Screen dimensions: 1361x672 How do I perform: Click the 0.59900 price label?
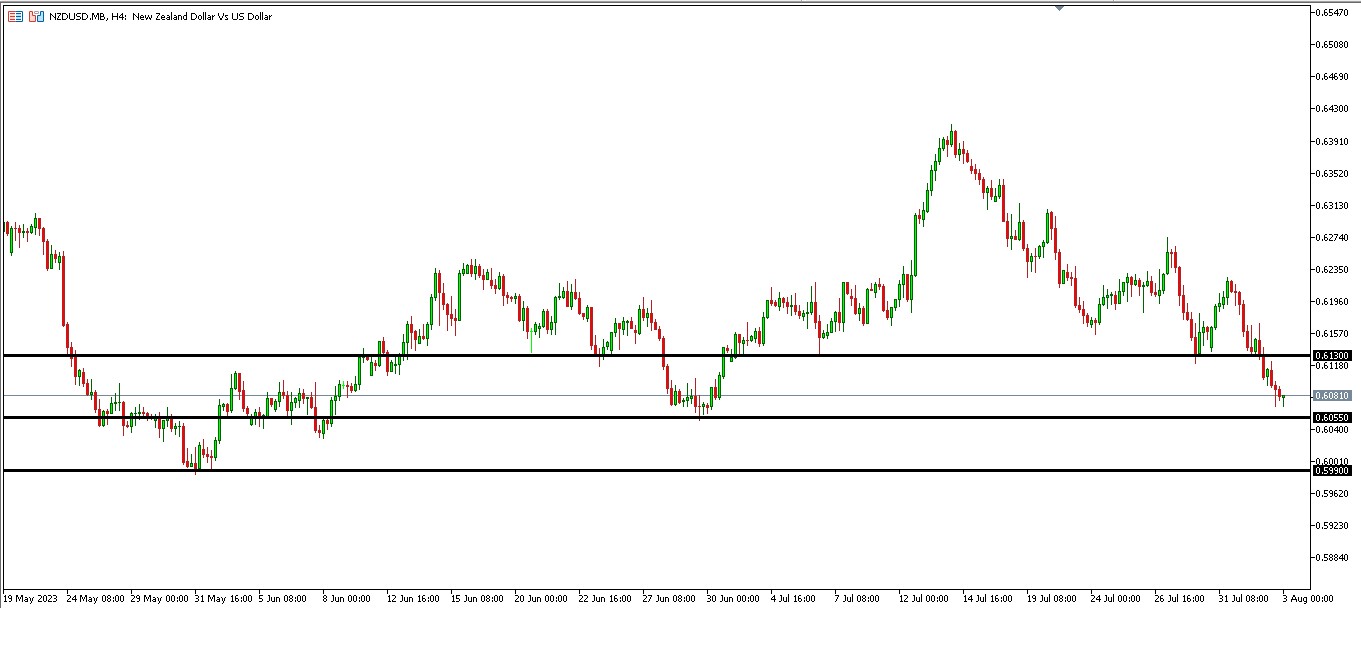point(1334,470)
